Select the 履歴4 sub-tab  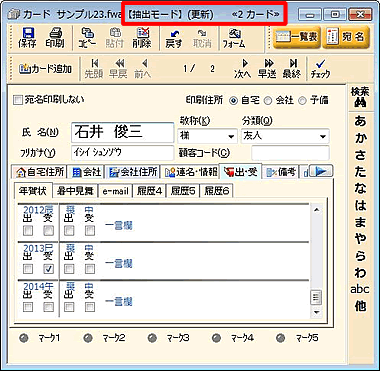coord(149,192)
